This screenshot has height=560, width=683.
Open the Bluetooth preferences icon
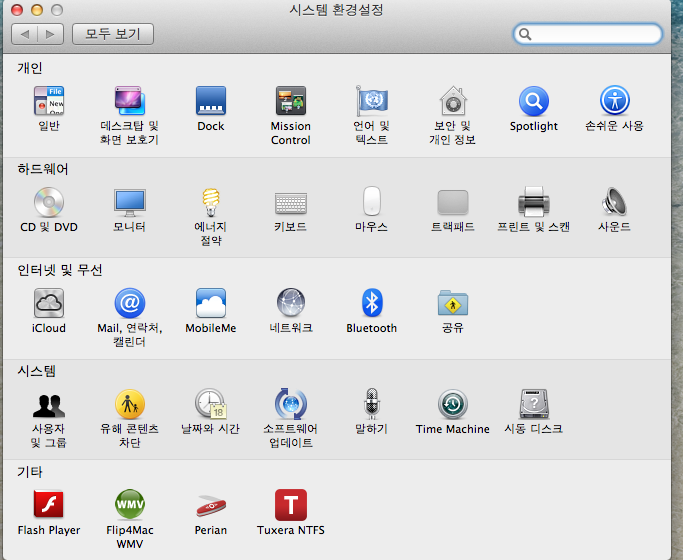point(372,303)
